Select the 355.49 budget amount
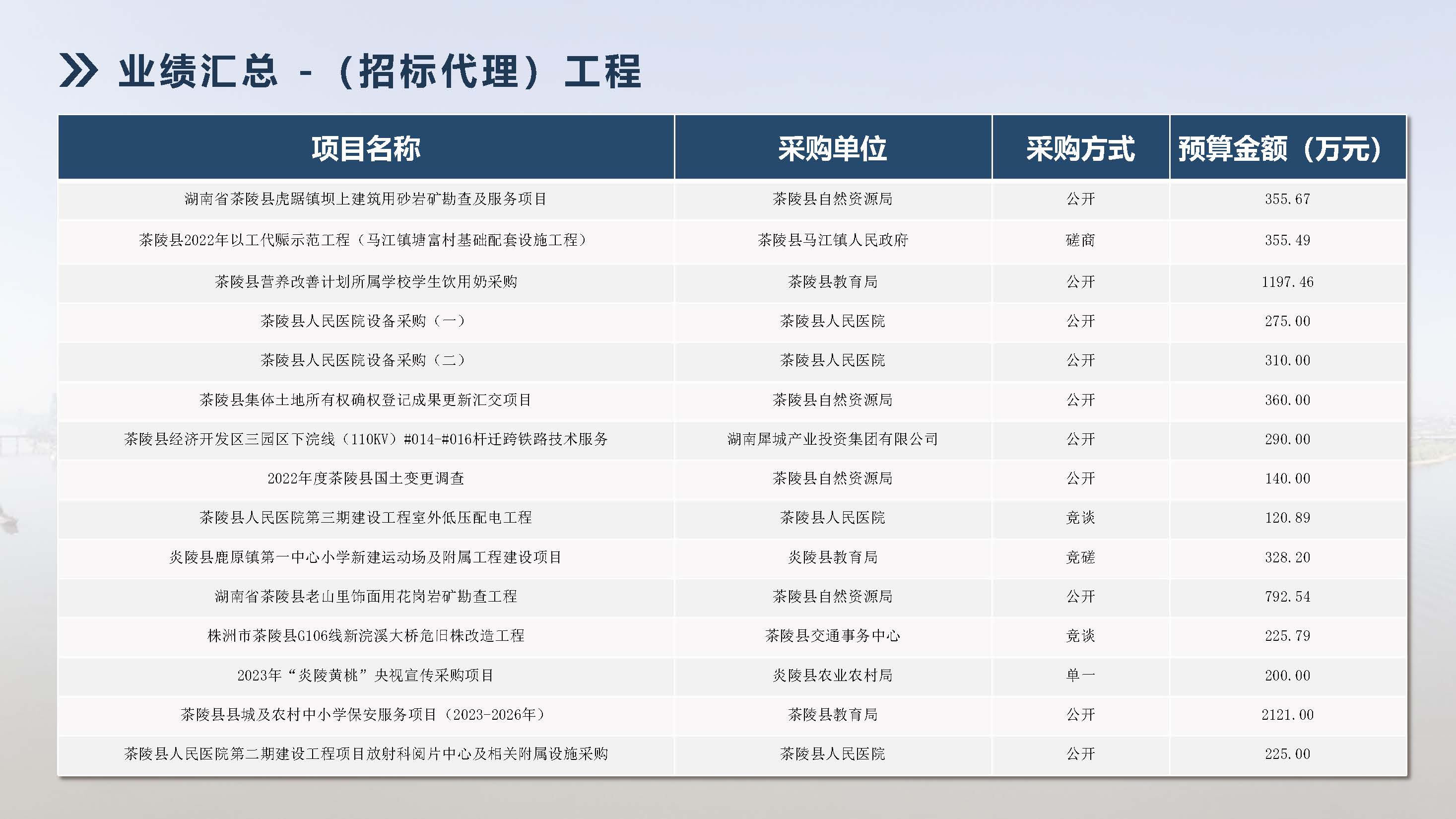The height and width of the screenshot is (819, 1456). (x=1287, y=240)
